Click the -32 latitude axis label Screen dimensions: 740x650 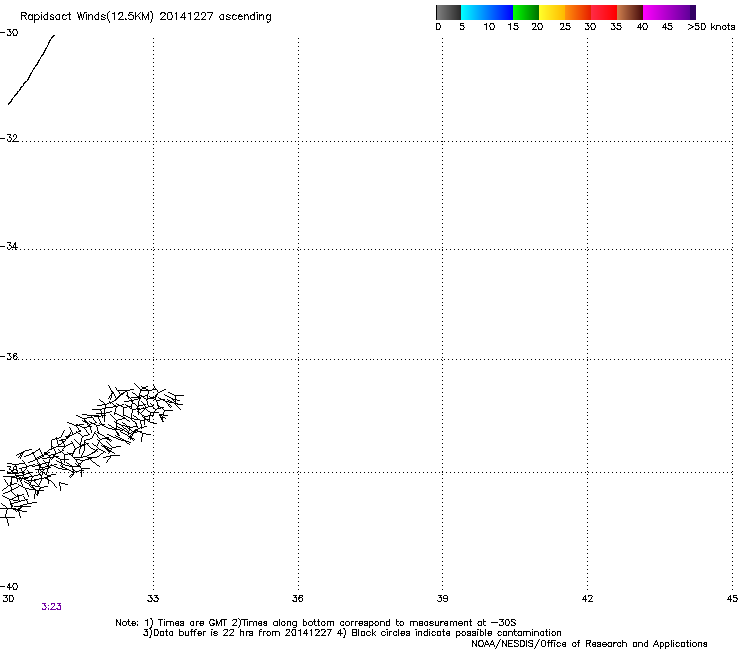click(9, 138)
